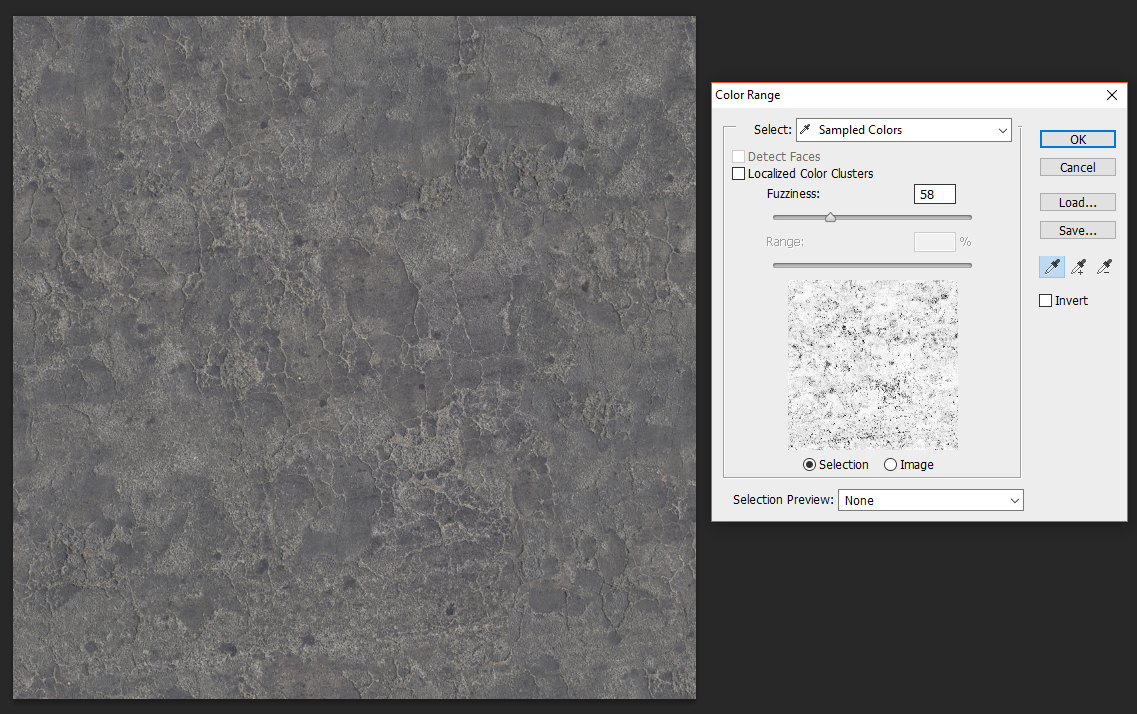The width and height of the screenshot is (1137, 714).
Task: Select the Selection radio button
Action: click(809, 464)
